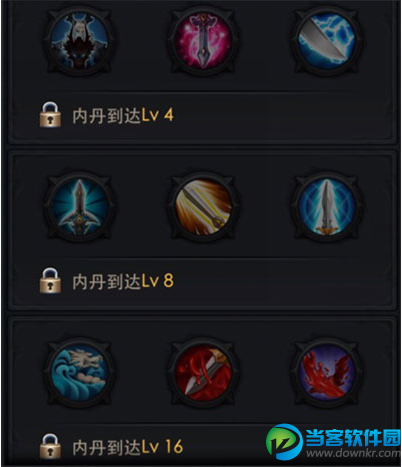Open the www.downkr.com watermark link
402x467 pixels.
353,453
